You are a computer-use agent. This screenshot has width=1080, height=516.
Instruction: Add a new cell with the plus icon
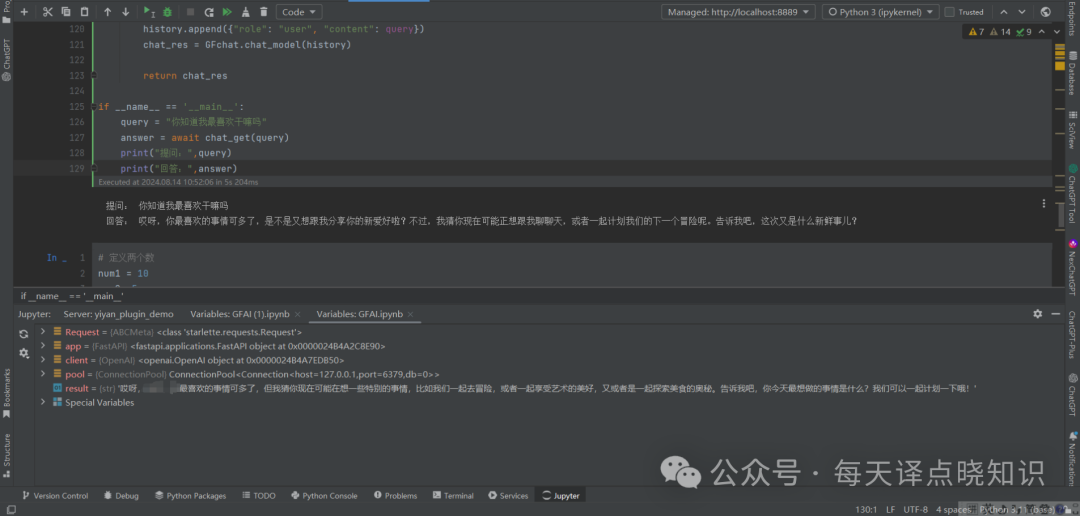click(x=24, y=12)
